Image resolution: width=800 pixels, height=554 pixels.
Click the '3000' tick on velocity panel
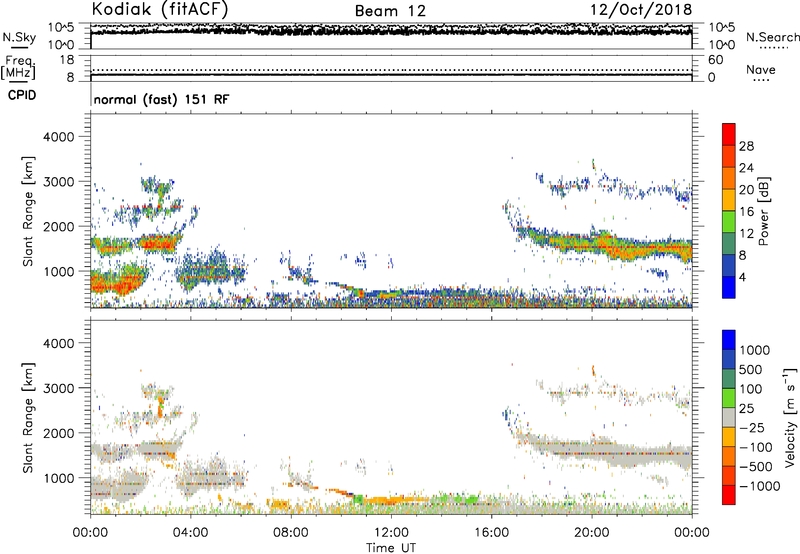coord(58,388)
